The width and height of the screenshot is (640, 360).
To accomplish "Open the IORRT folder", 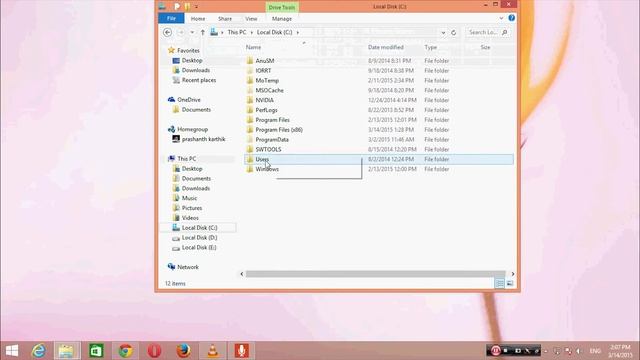I will pos(263,71).
